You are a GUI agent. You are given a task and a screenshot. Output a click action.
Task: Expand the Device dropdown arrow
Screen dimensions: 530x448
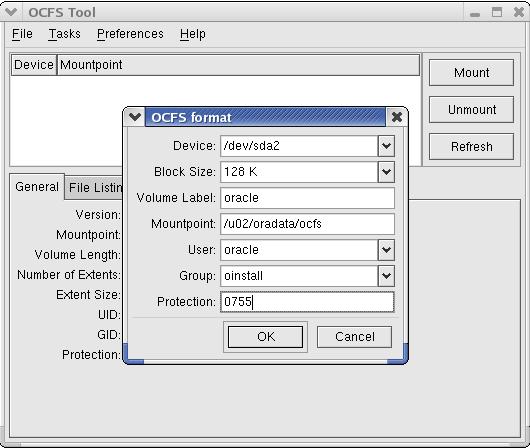[x=386, y=146]
